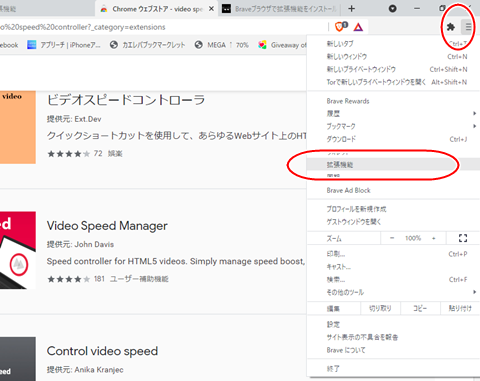
Task: Click the 100% zoom value
Action: pyautogui.click(x=413, y=238)
